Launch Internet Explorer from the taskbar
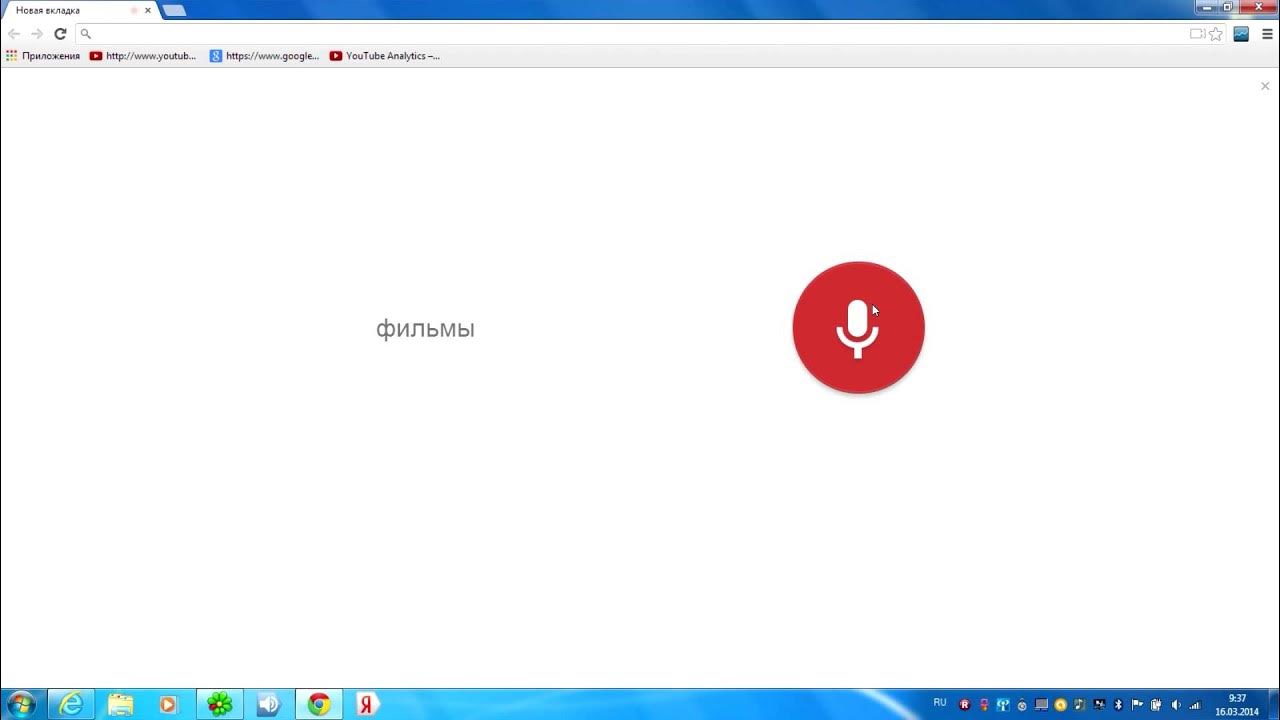This screenshot has height=720, width=1280. point(72,704)
